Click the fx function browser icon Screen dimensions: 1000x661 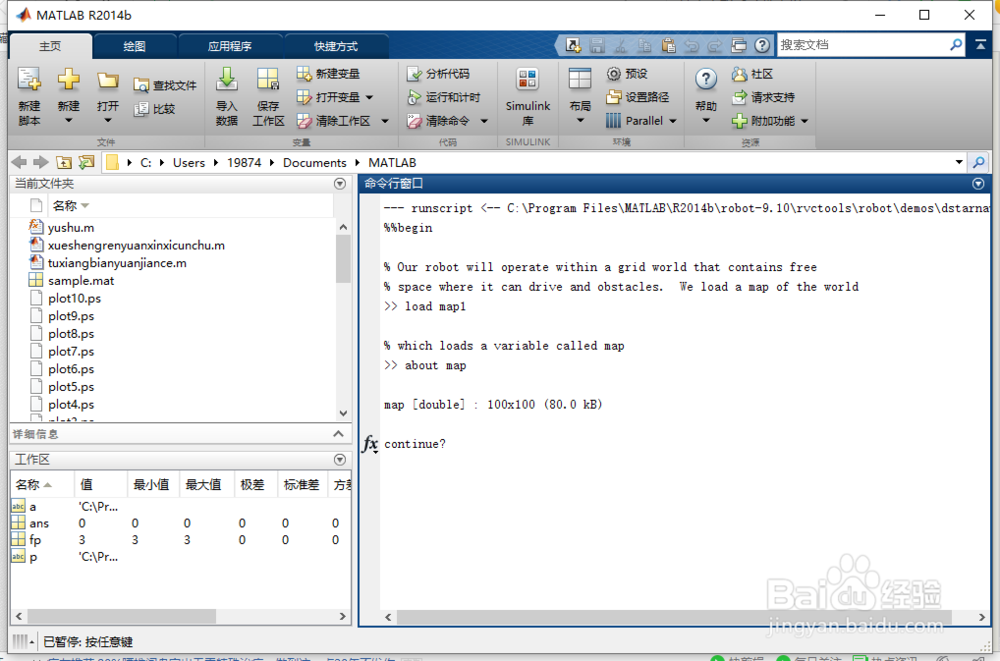pos(370,443)
